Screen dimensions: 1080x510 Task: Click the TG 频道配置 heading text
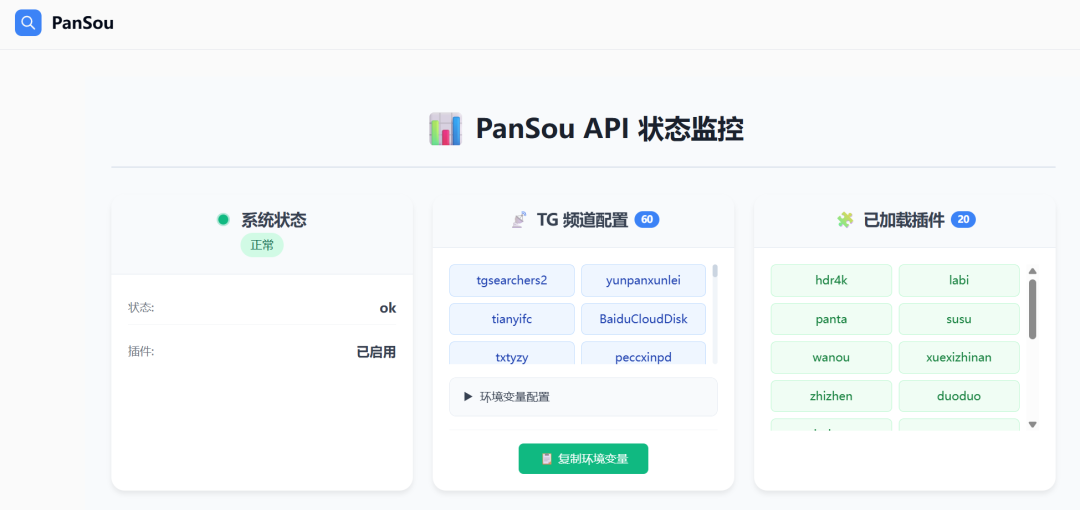pos(582,220)
